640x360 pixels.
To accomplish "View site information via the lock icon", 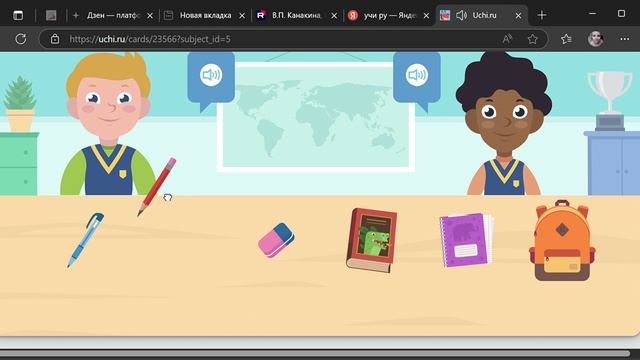I will (x=55, y=39).
